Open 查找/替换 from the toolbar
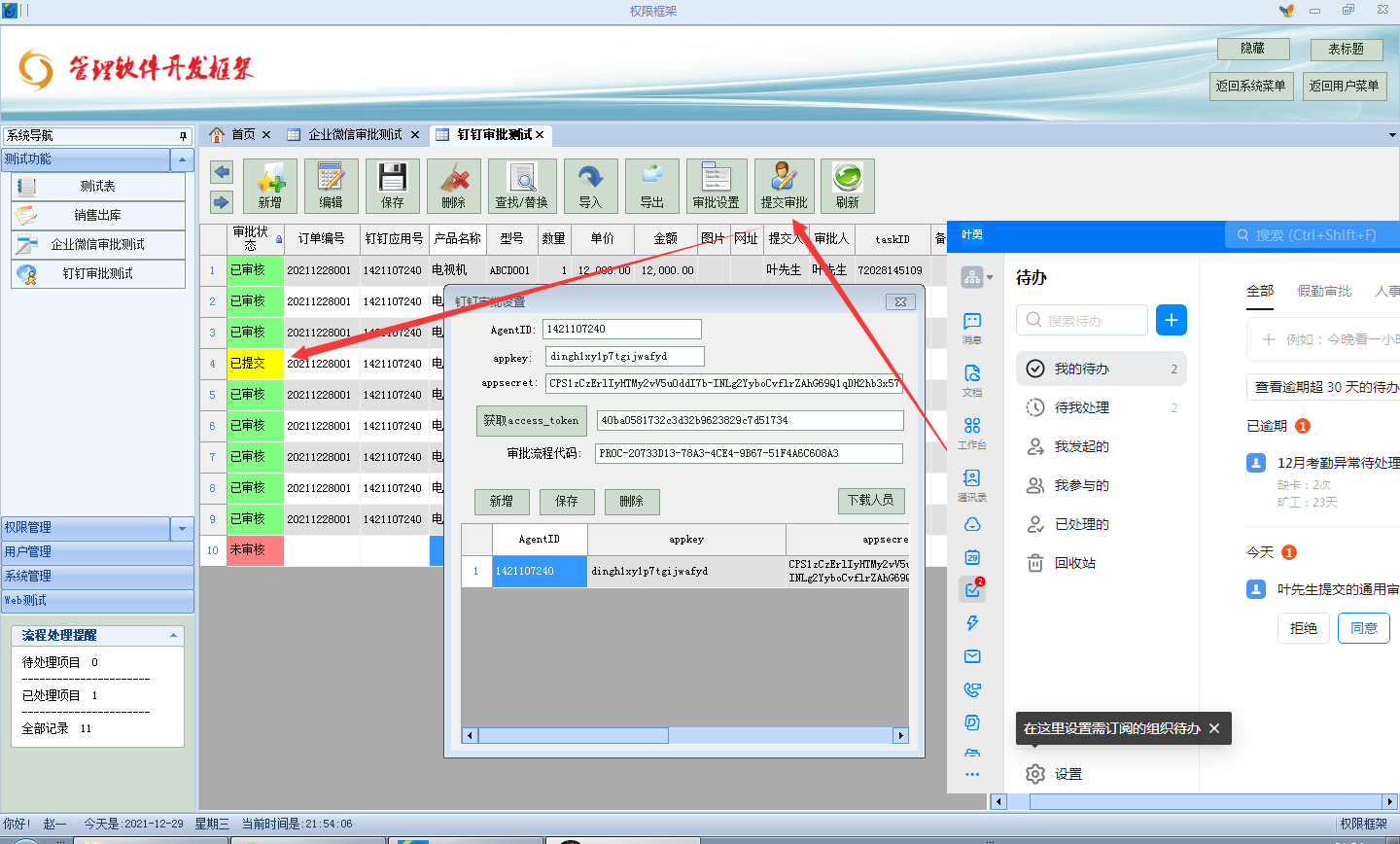1400x844 pixels. pos(522,186)
